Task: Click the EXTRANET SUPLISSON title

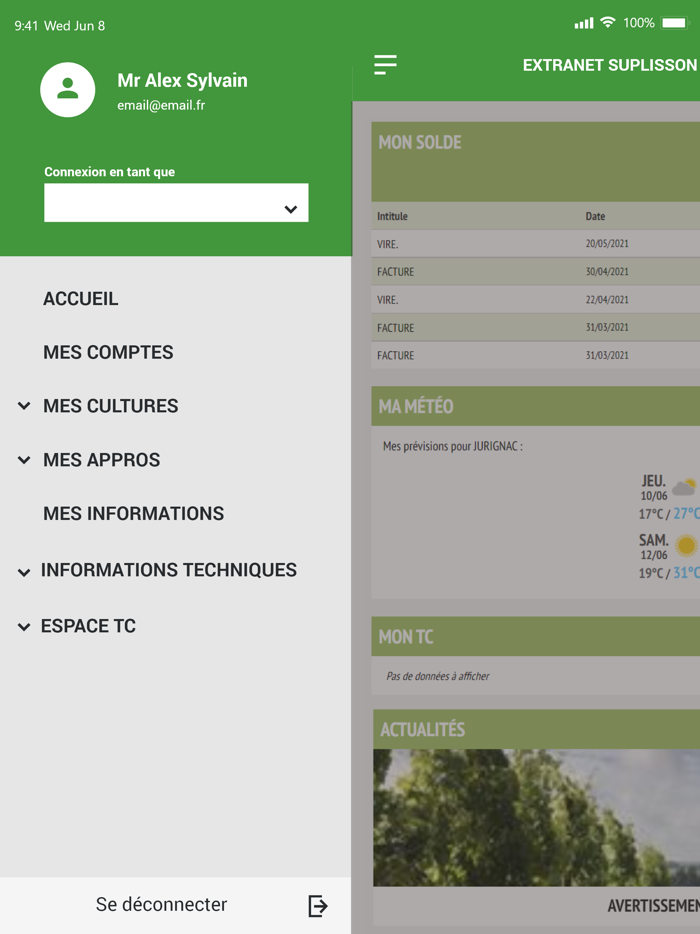Action: [x=609, y=65]
